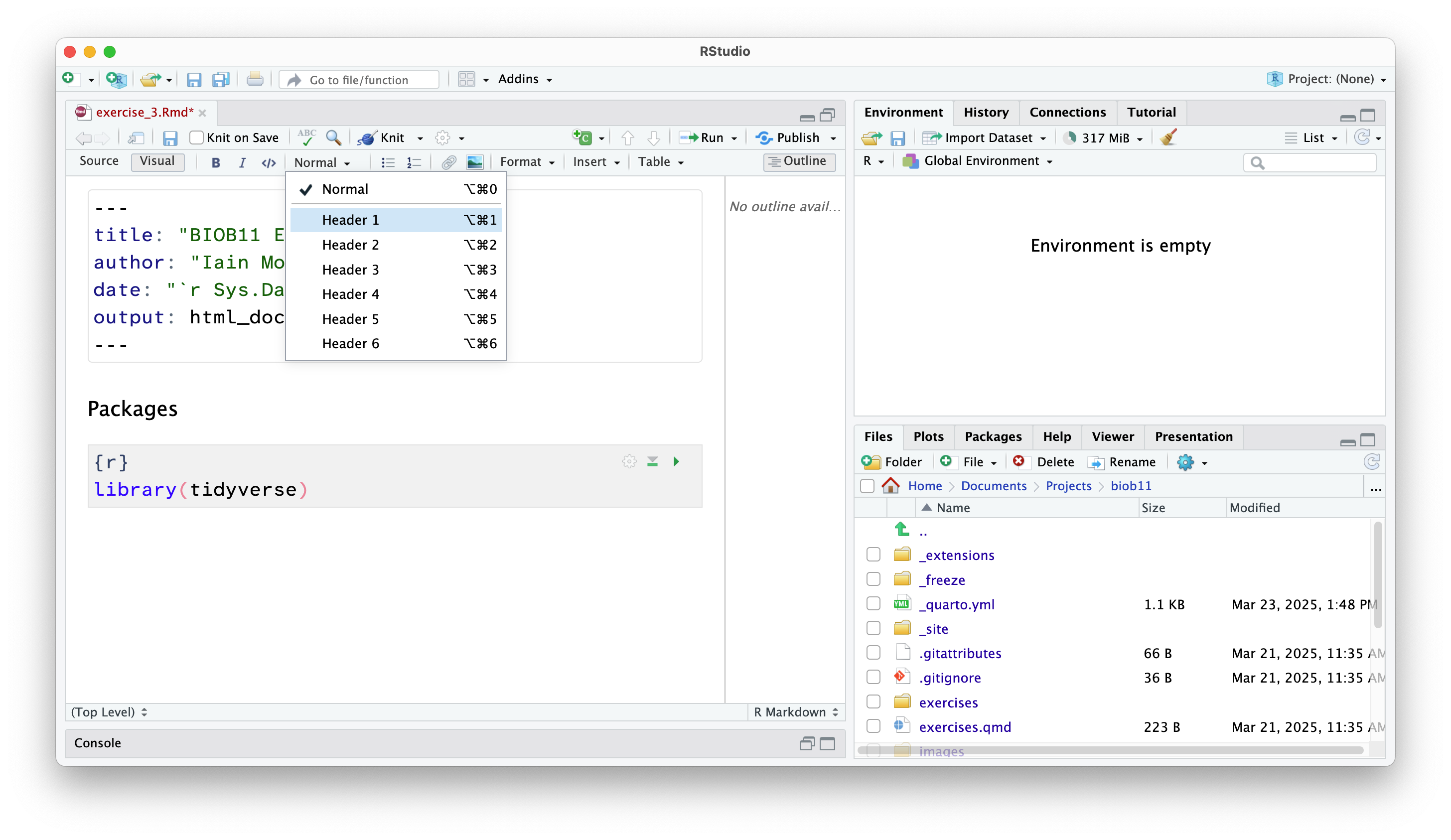The image size is (1451, 840).
Task: Open the Addins dropdown
Action: 525,79
